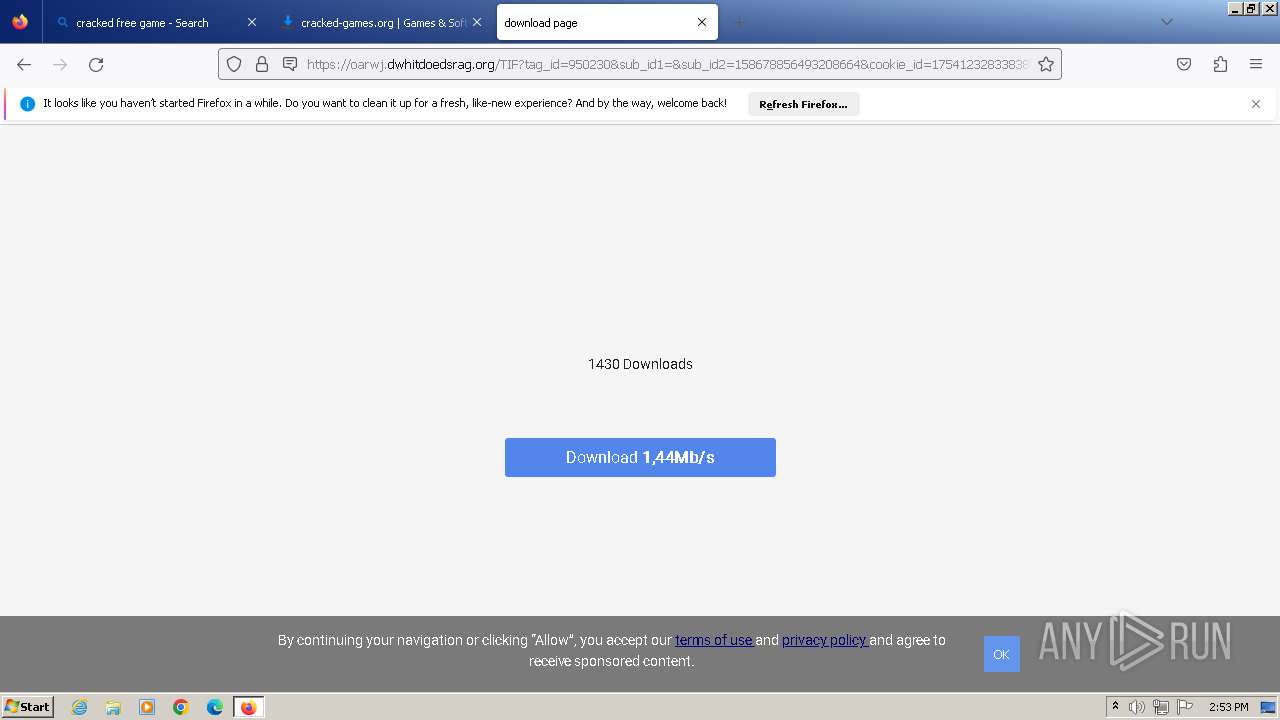Screen dimensions: 1280x720
Task: Click the Download 1,44Mb/s button
Action: click(x=640, y=457)
